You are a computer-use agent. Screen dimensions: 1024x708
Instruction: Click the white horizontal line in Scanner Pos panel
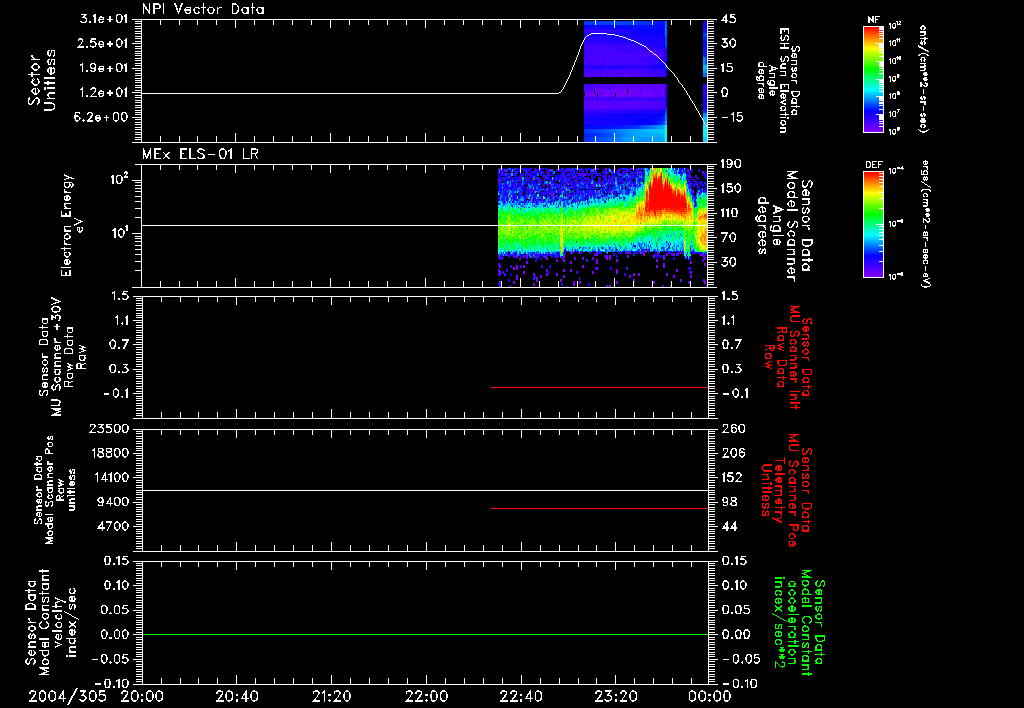[425, 490]
